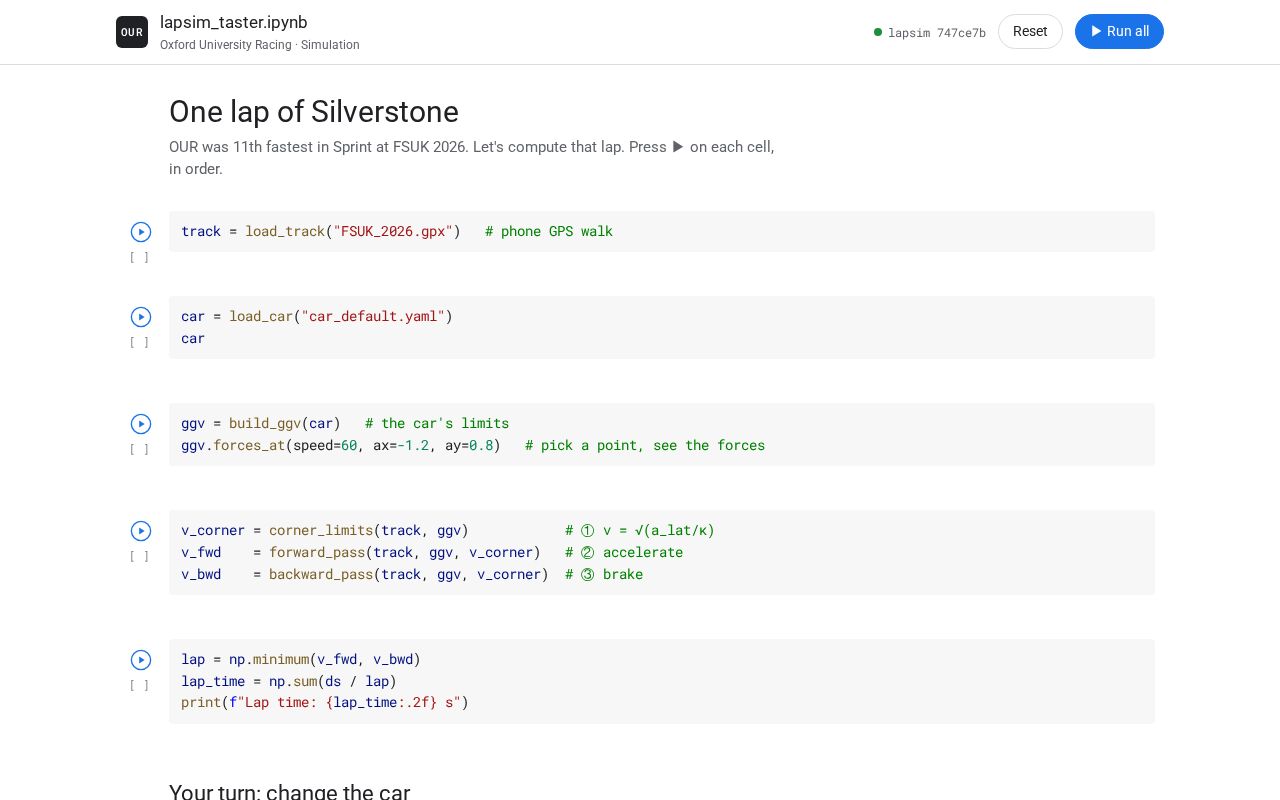The width and height of the screenshot is (1280, 800).
Task: Click the Run all button
Action: [x=1119, y=31]
